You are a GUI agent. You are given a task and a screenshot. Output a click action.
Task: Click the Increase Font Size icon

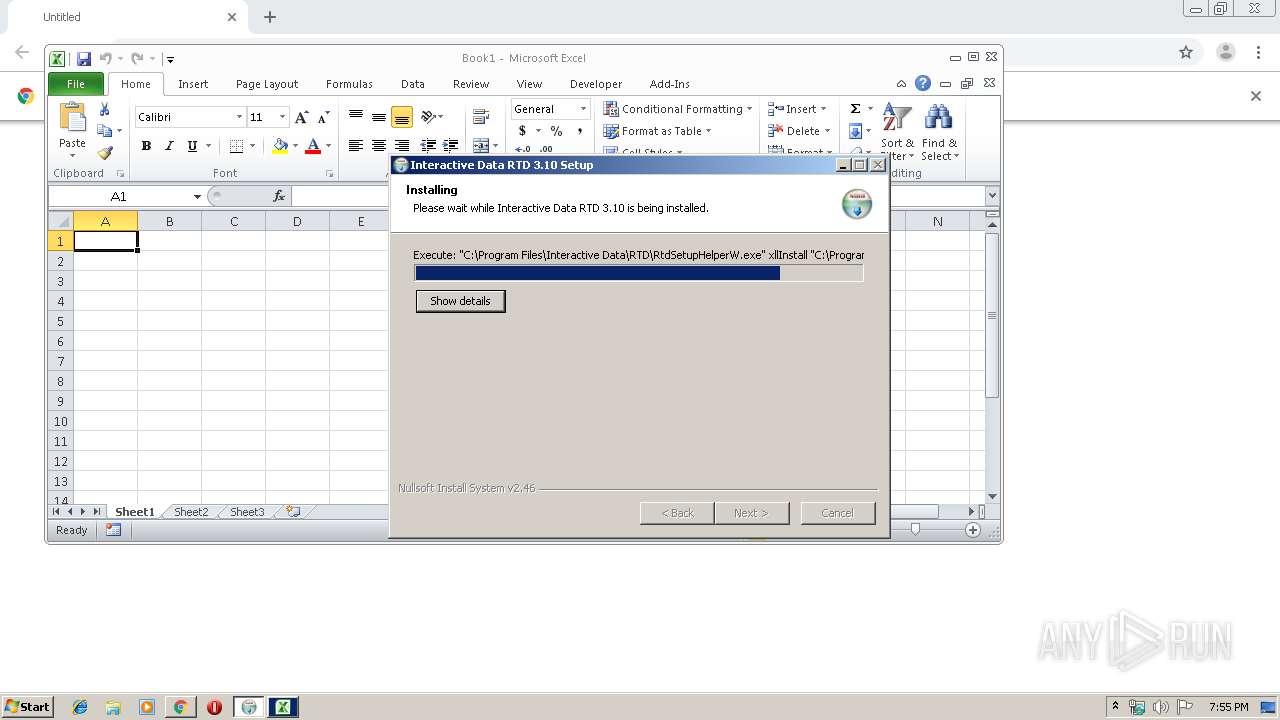(301, 117)
